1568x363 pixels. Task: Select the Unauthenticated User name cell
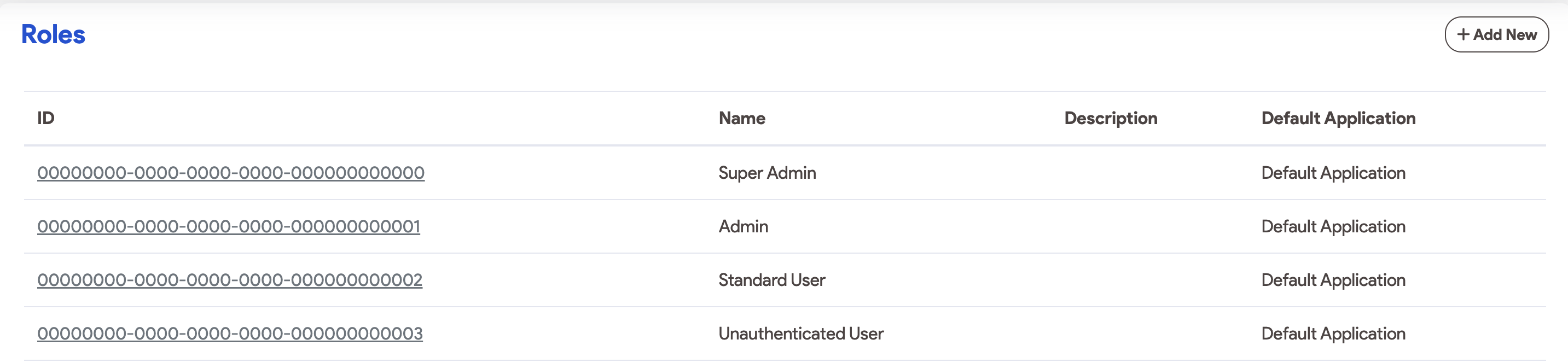(x=800, y=333)
